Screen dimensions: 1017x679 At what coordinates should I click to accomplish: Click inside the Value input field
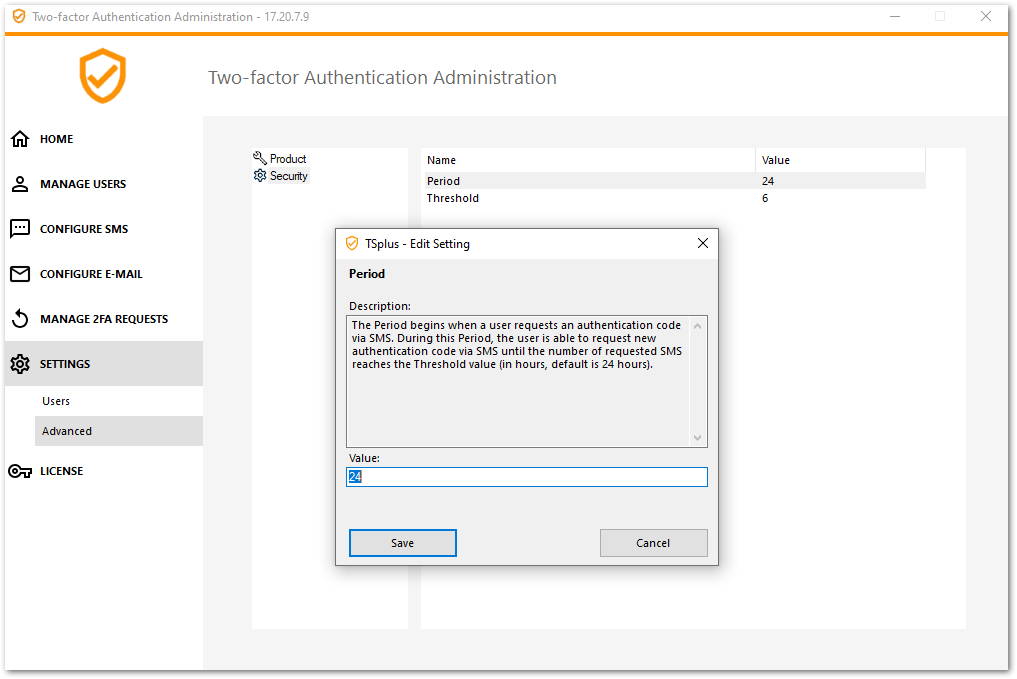[x=527, y=477]
